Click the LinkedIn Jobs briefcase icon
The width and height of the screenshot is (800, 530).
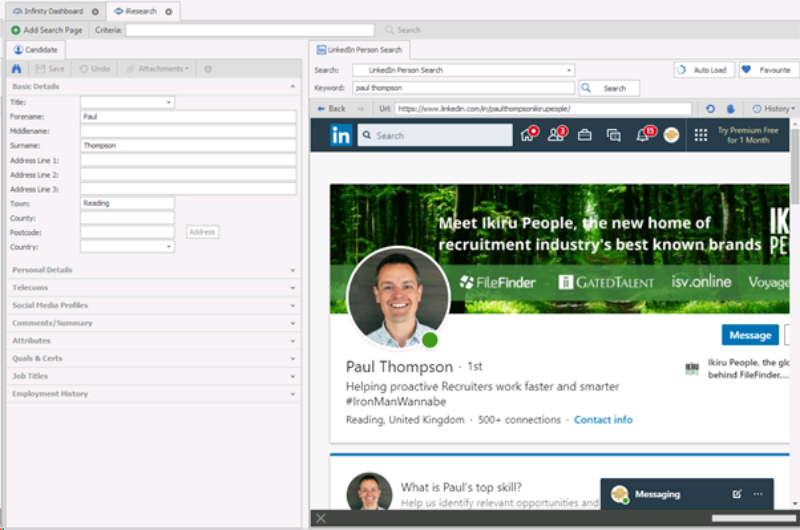(585, 135)
